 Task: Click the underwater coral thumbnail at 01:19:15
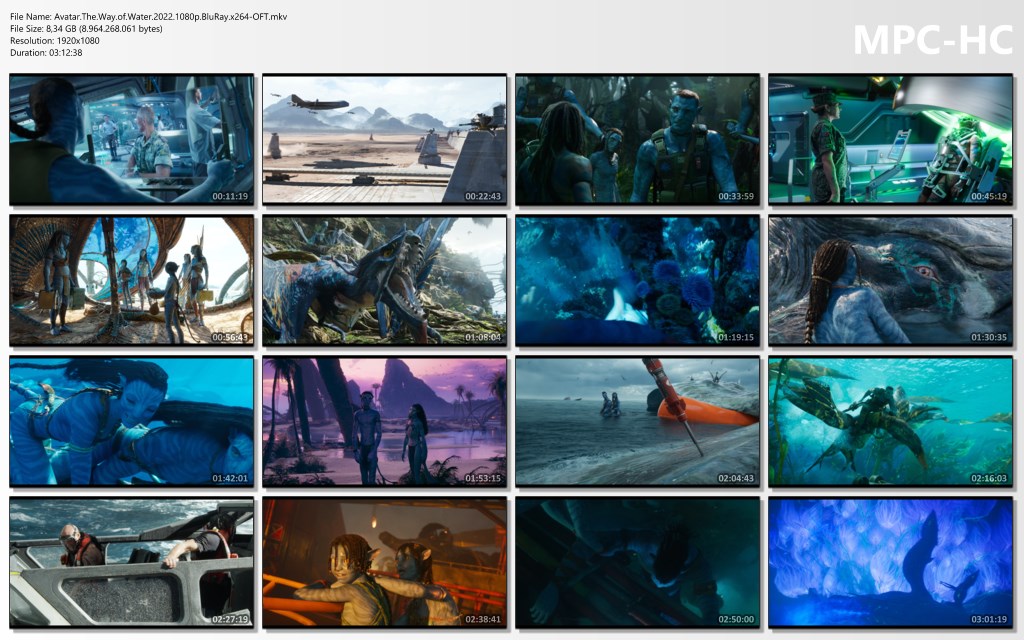[x=638, y=281]
